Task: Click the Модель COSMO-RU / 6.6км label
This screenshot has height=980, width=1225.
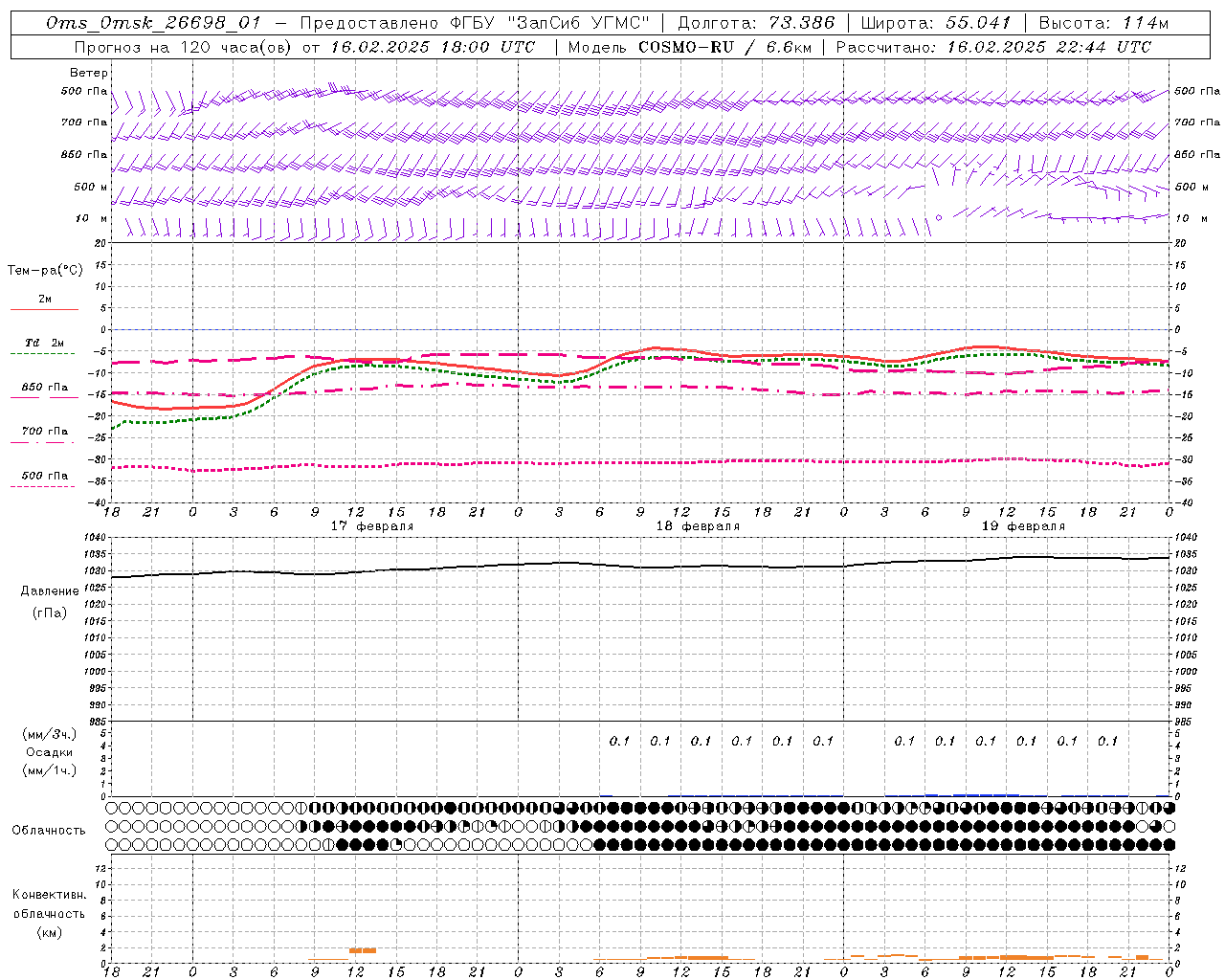Action: 689,47
